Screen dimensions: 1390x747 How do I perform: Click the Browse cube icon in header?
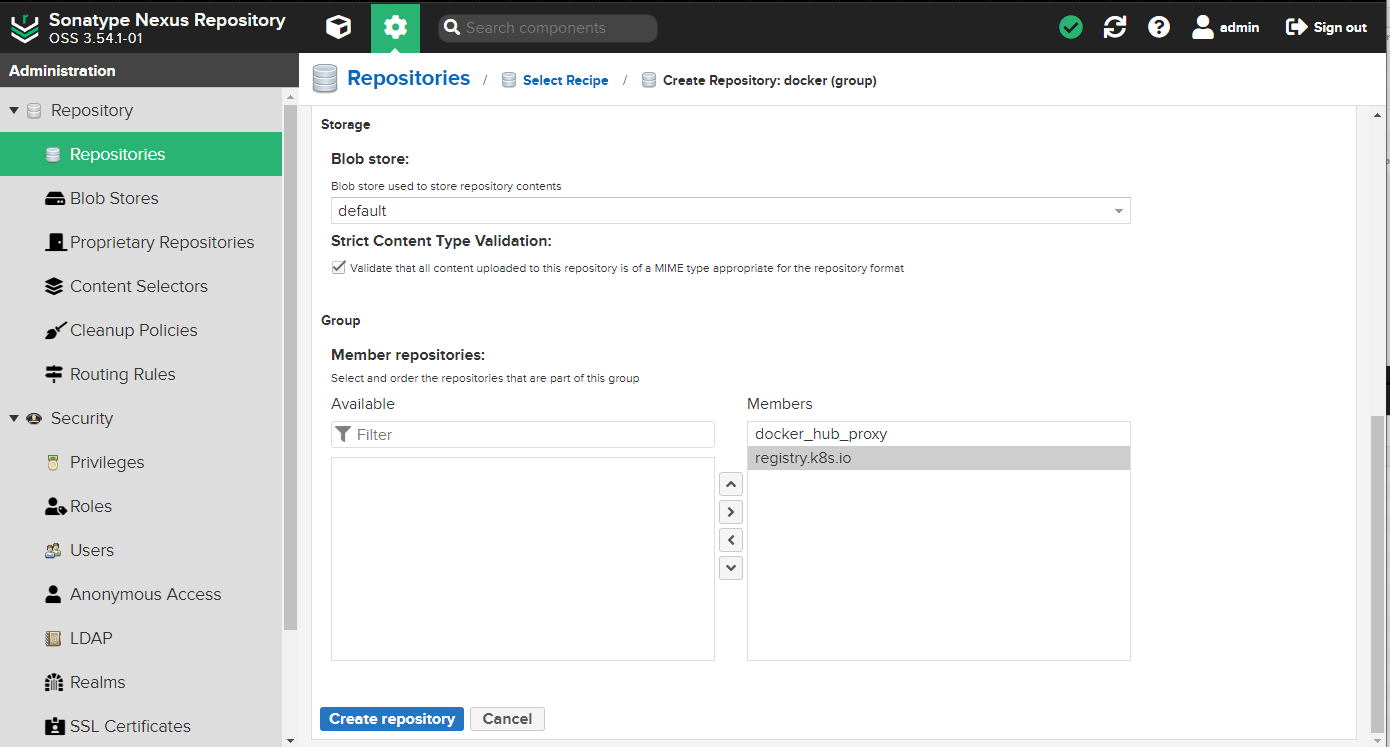pos(339,28)
